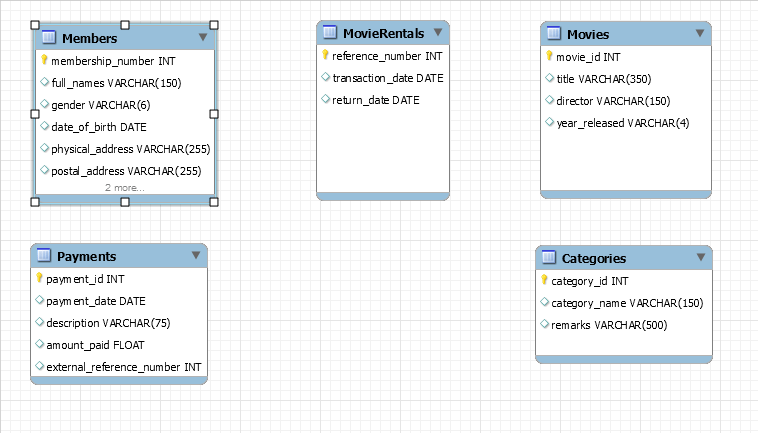Click the movie_id primary key icon

coord(549,56)
